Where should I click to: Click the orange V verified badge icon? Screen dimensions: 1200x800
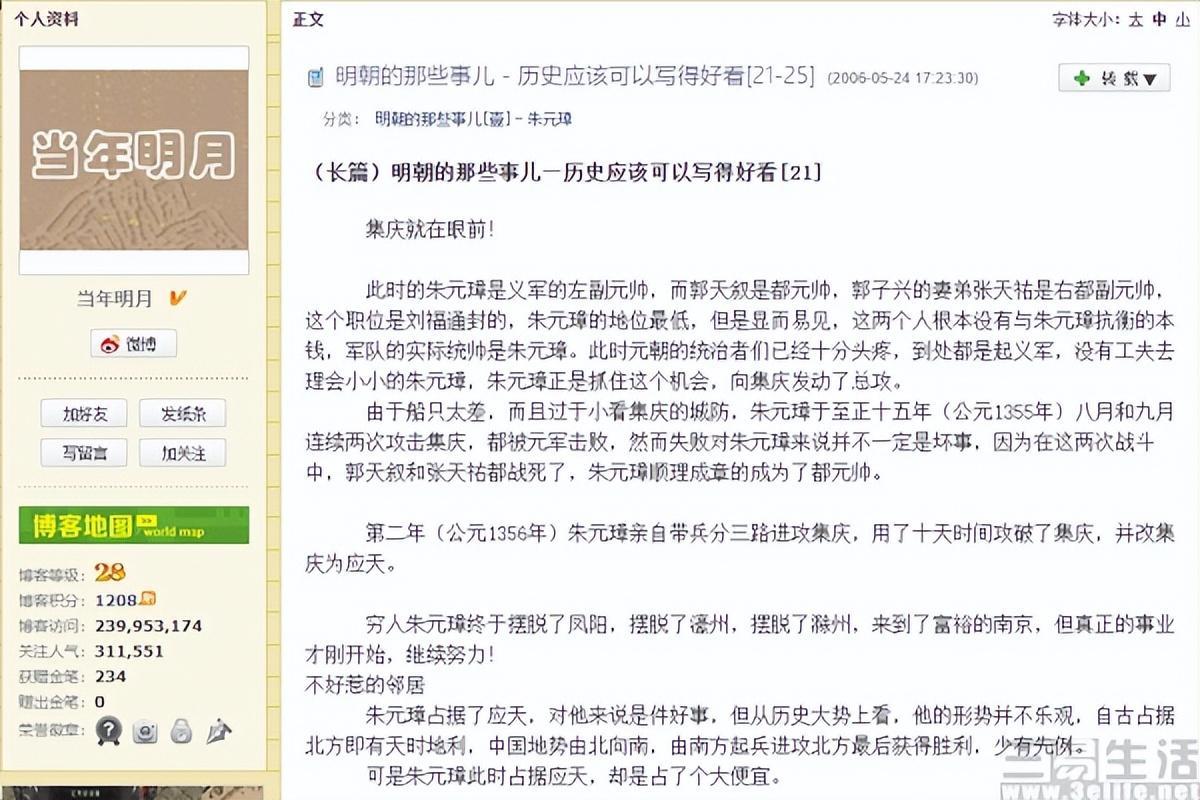pyautogui.click(x=177, y=297)
